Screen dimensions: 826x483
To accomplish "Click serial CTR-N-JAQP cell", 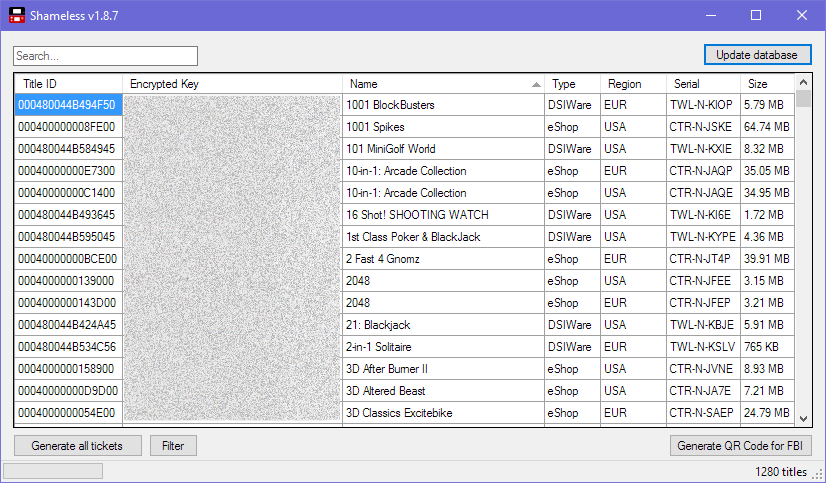I will (703, 171).
